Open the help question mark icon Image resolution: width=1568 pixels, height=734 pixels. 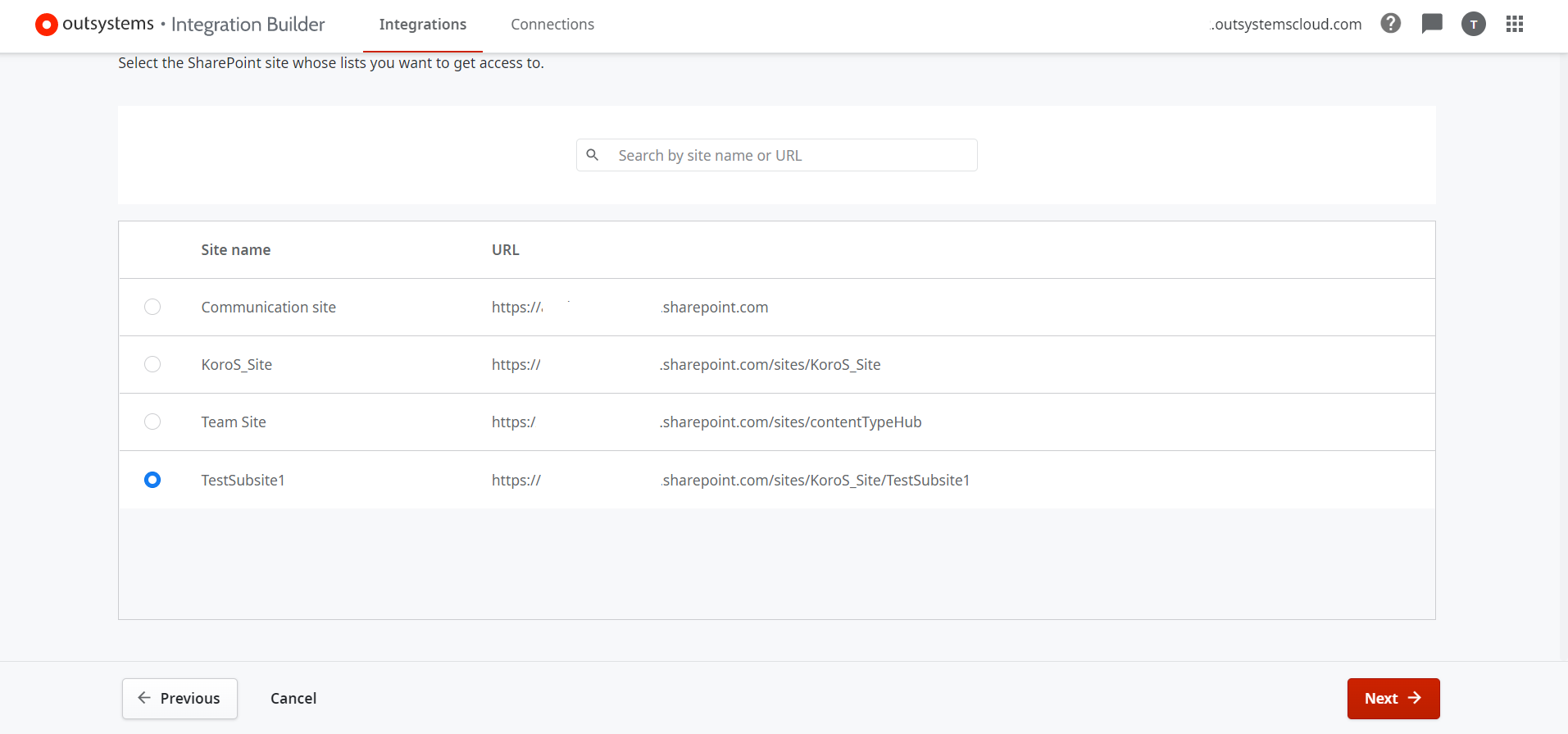(1390, 24)
